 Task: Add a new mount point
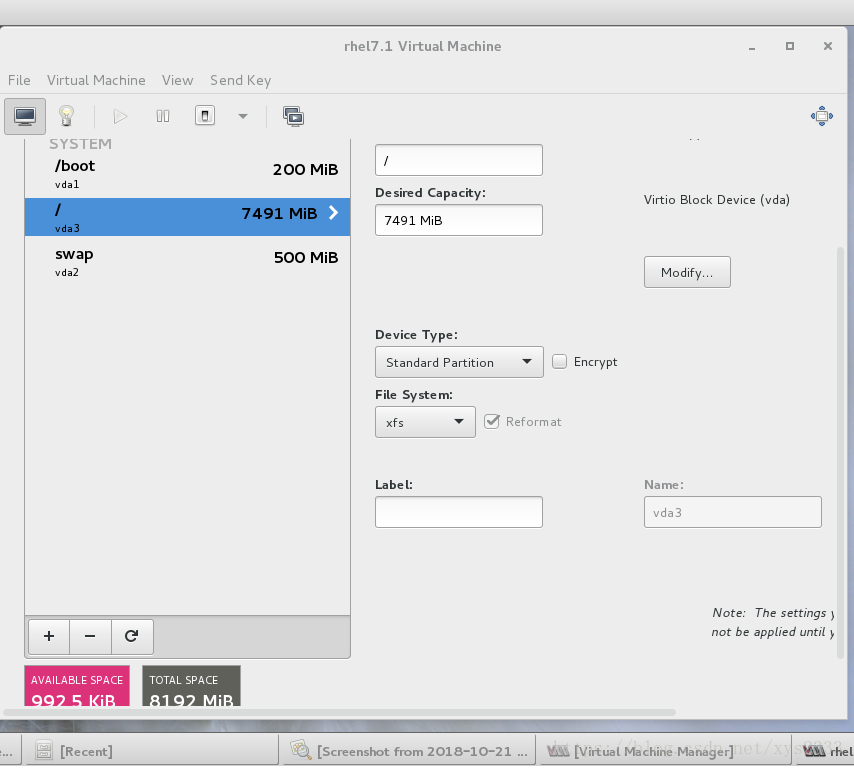point(49,636)
